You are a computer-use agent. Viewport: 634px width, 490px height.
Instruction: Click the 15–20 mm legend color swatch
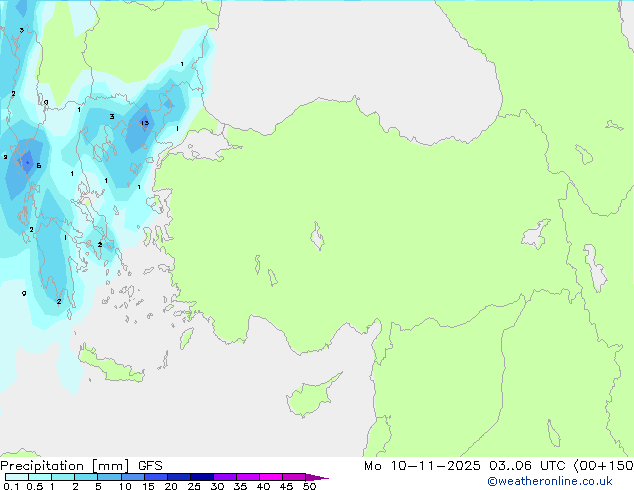155,477
